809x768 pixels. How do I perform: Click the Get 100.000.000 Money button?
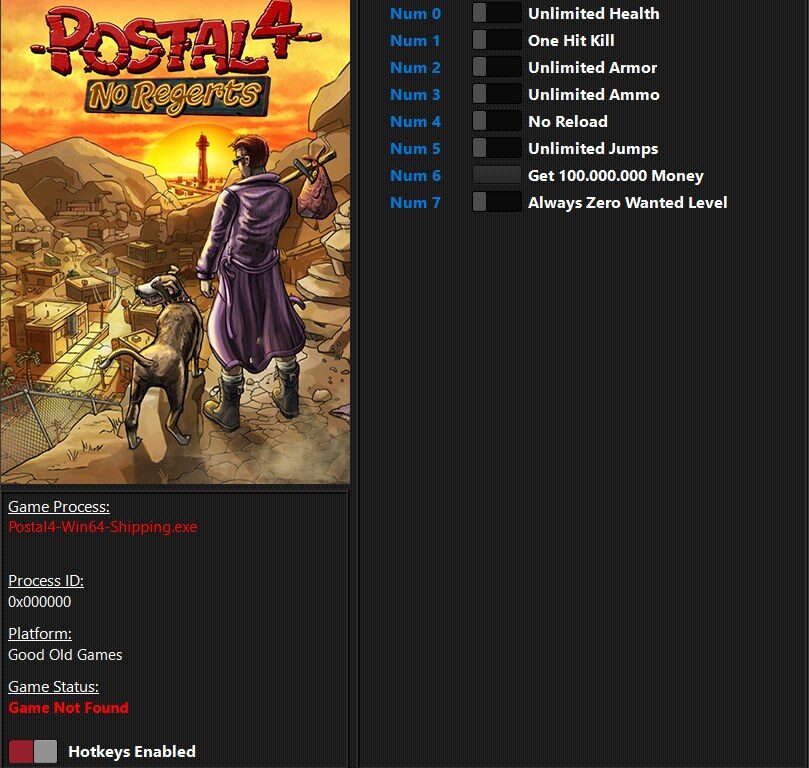(x=496, y=175)
